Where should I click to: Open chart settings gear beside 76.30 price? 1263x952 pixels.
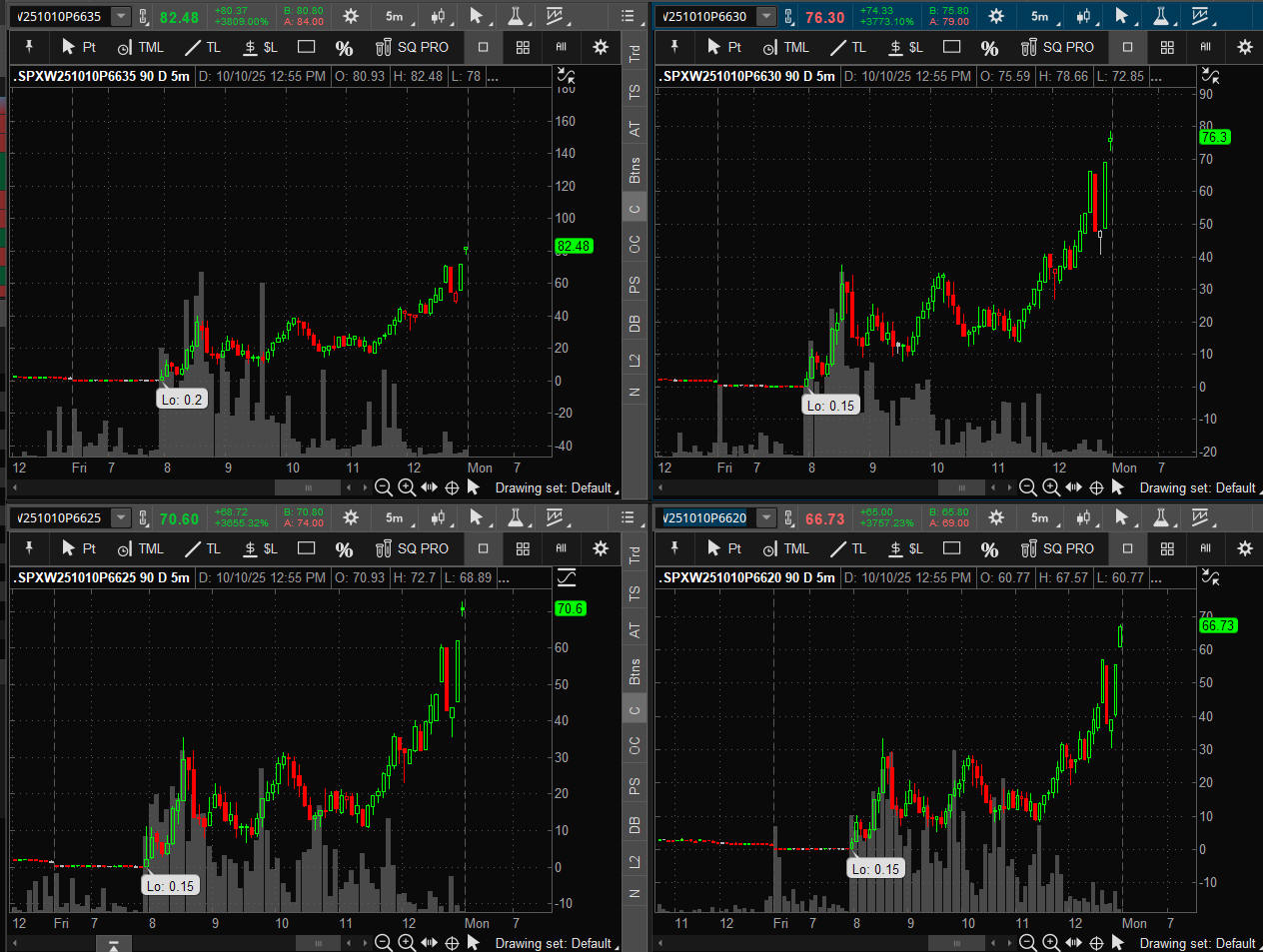996,16
